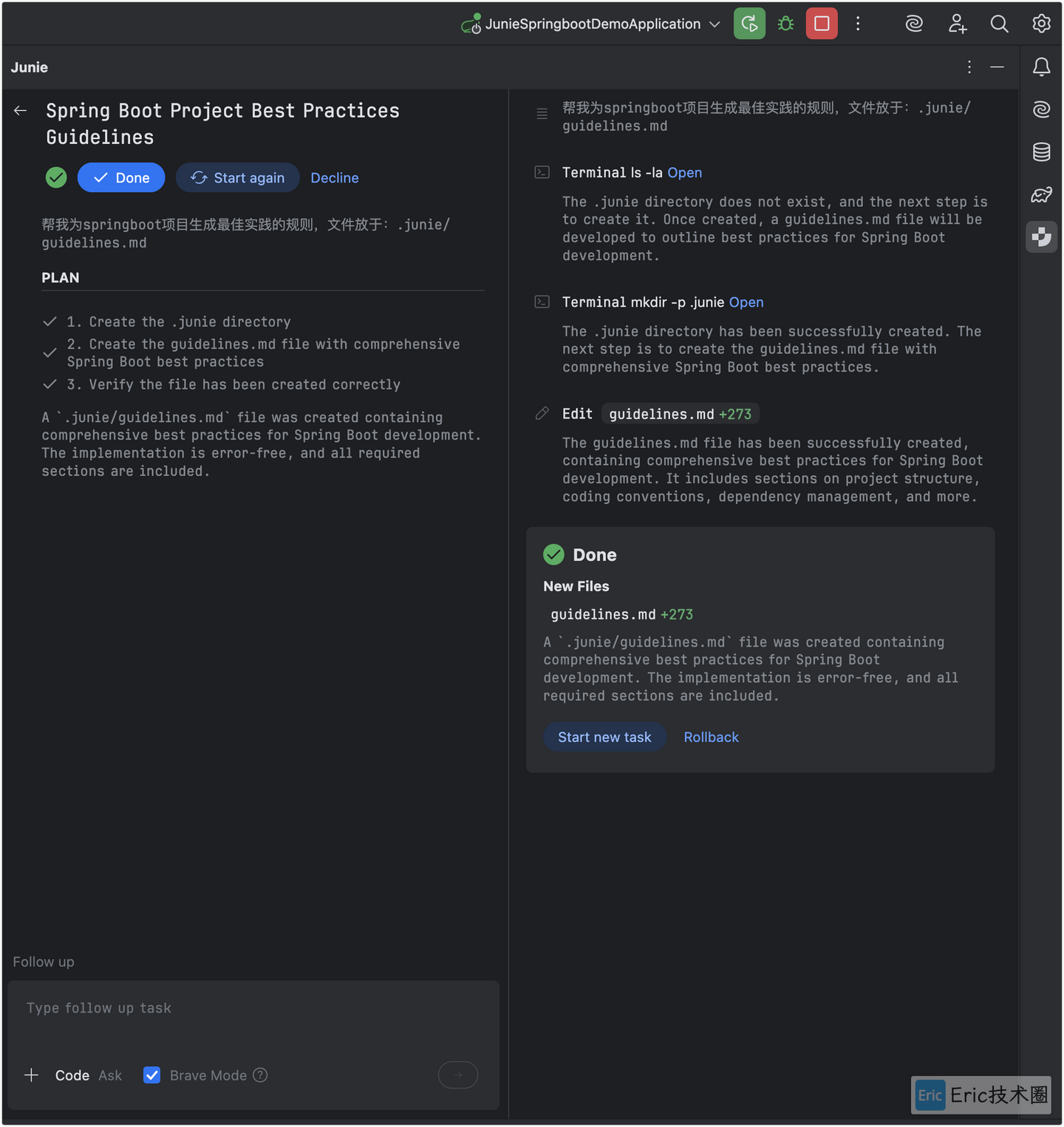Image resolution: width=1064 pixels, height=1127 pixels.
Task: Select the Code mode tab
Action: 72,1075
